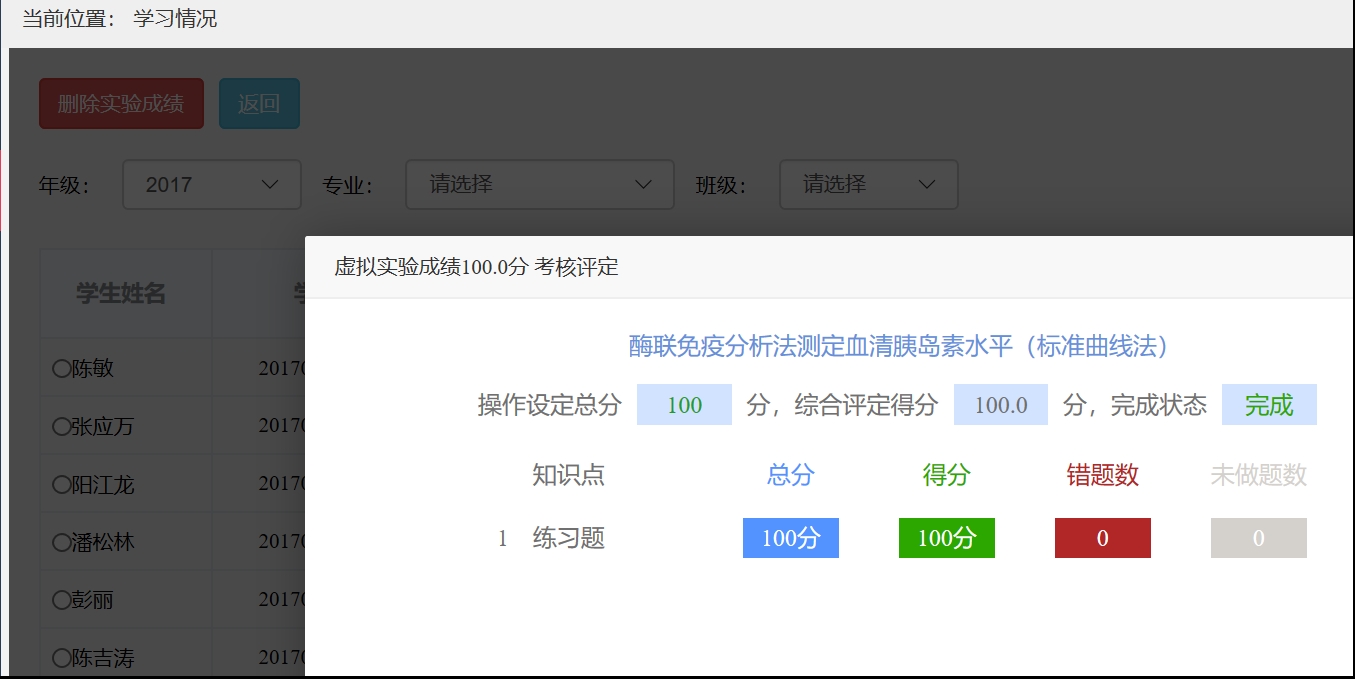
Task: Select radio button for 陈敏
Action: tap(61, 369)
